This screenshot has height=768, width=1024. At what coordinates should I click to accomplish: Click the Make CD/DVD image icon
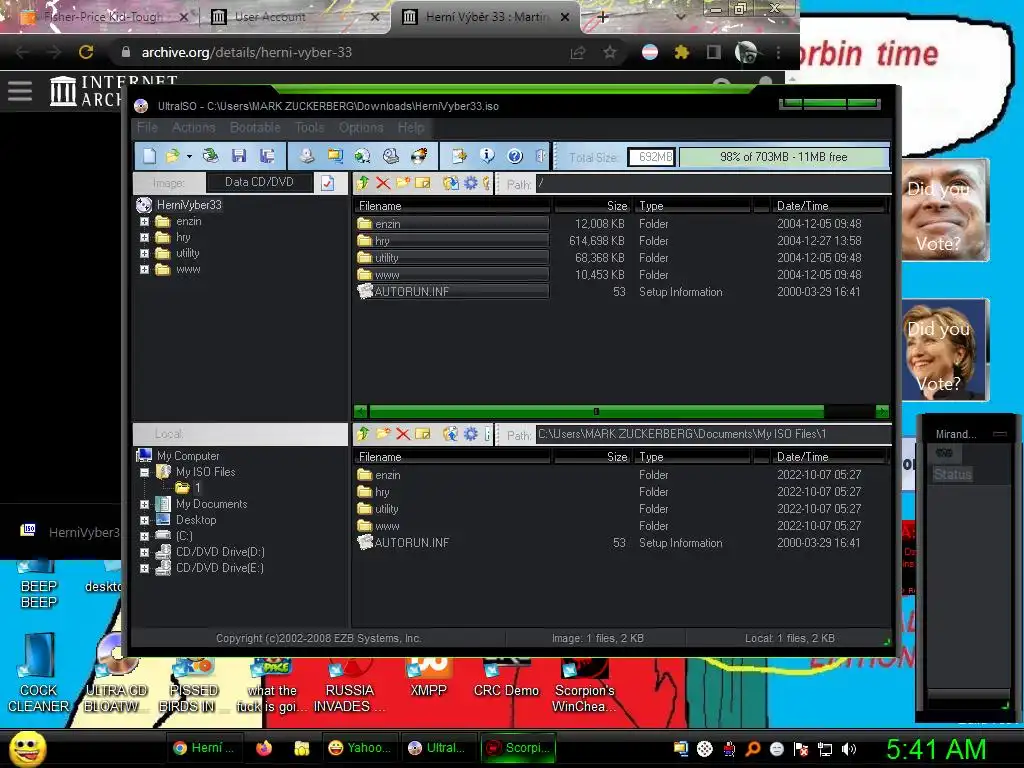click(x=306, y=156)
